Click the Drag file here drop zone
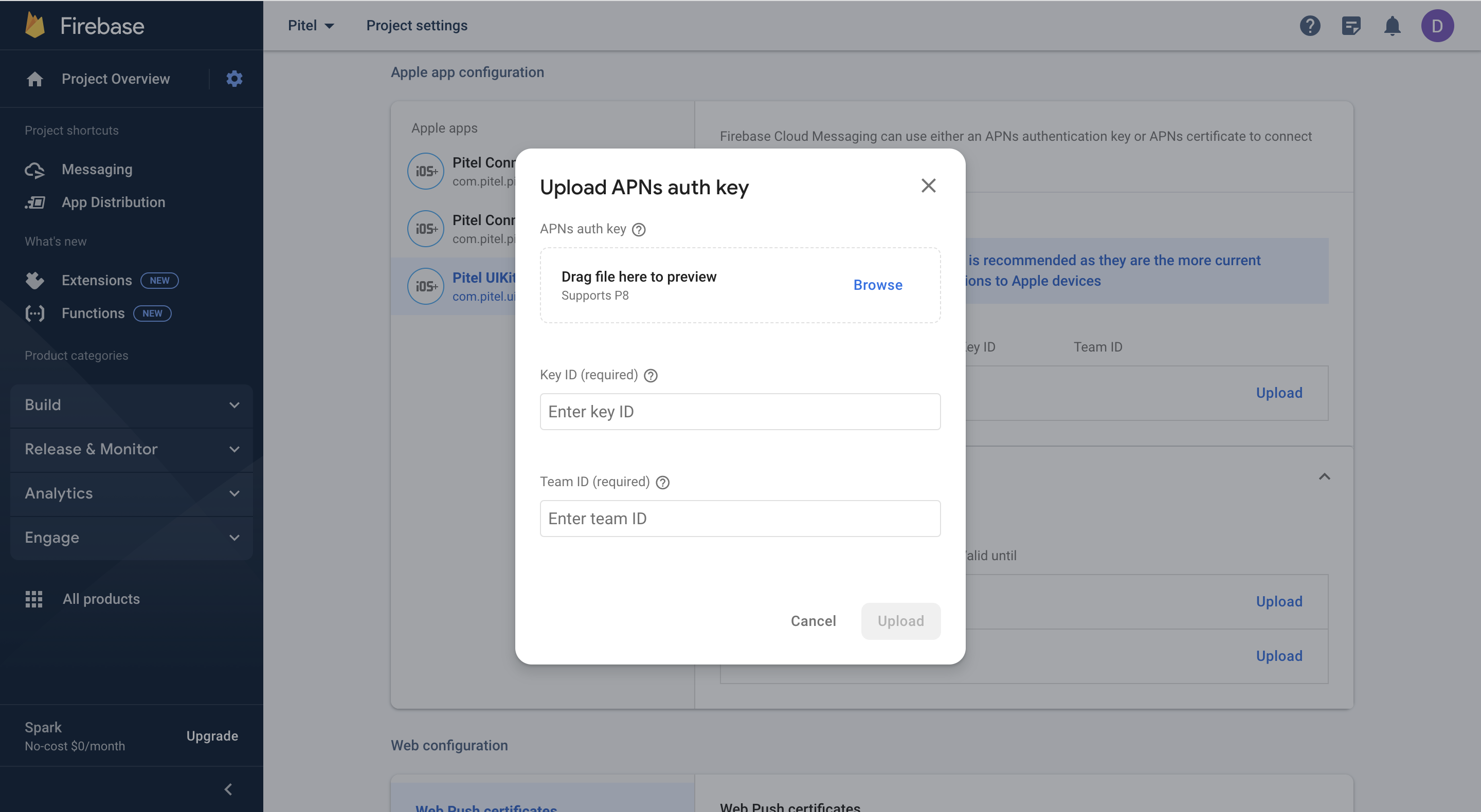Screen dimensions: 1481x812 740,285
